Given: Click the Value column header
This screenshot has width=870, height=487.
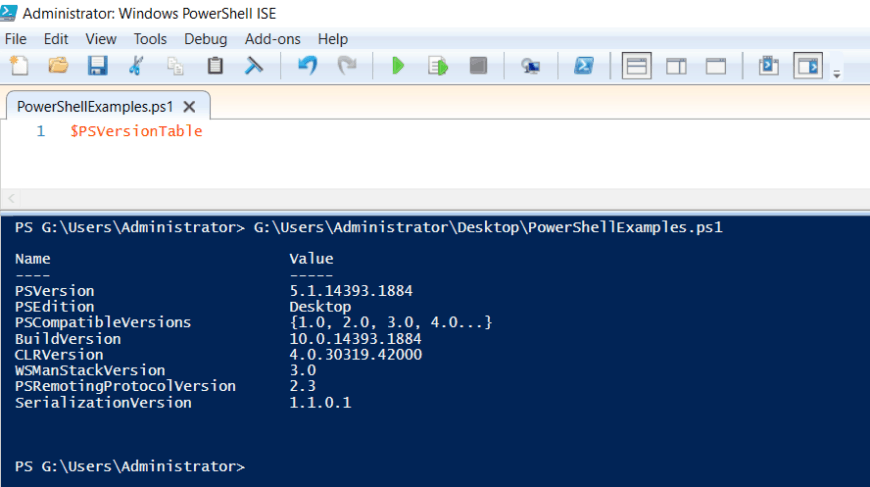Looking at the screenshot, I should pyautogui.click(x=311, y=258).
